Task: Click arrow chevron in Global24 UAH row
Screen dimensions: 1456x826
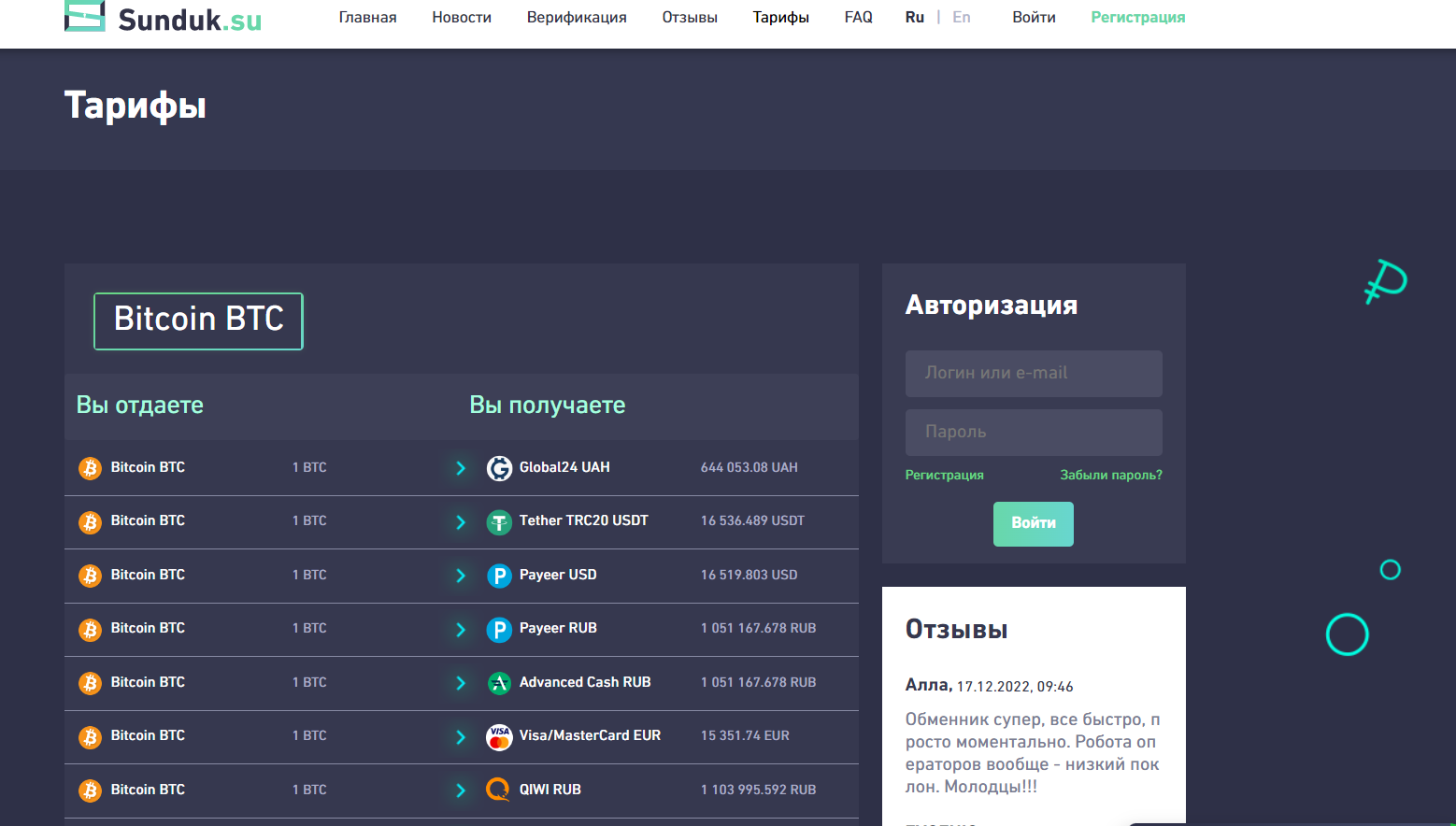Action: [x=461, y=468]
